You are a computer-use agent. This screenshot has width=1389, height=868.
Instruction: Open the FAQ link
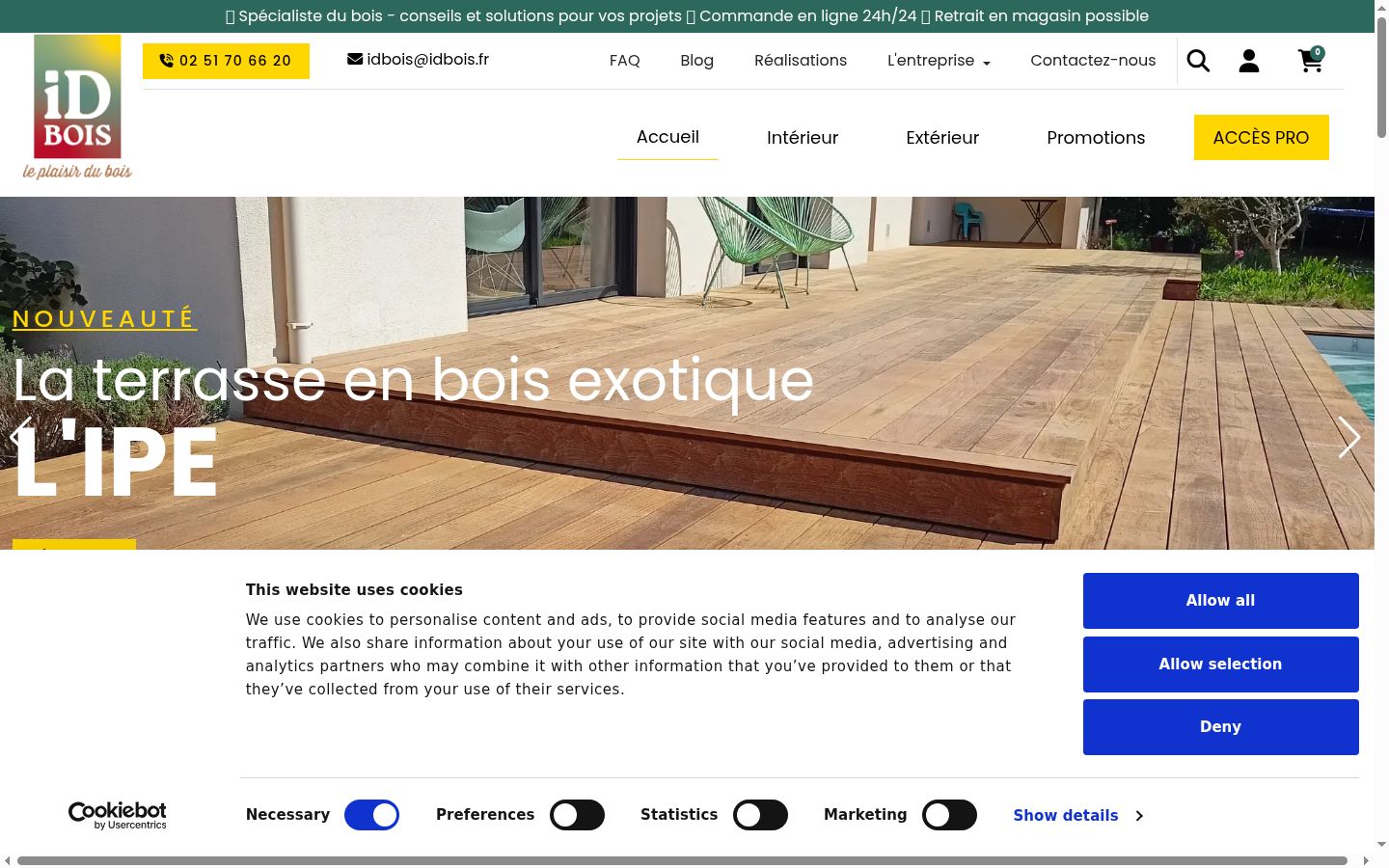tap(625, 61)
